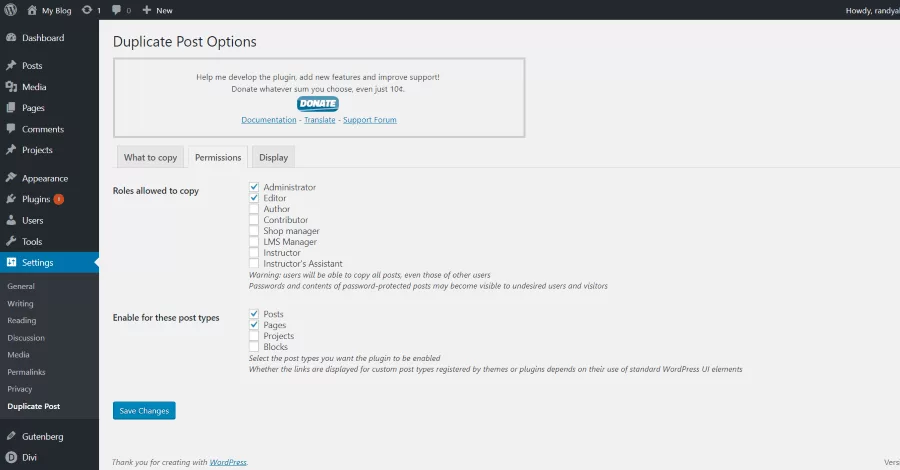Open the Documentation link

[x=269, y=119]
